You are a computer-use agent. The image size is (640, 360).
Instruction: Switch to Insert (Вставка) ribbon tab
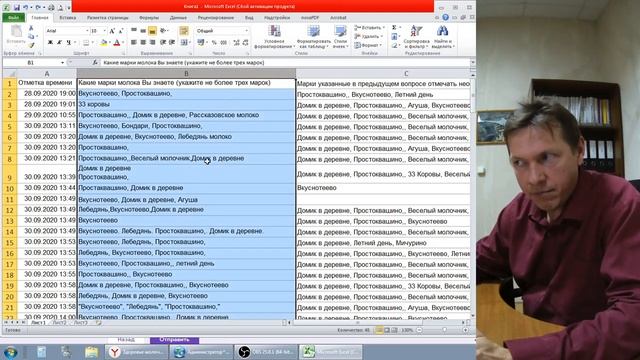pyautogui.click(x=67, y=18)
